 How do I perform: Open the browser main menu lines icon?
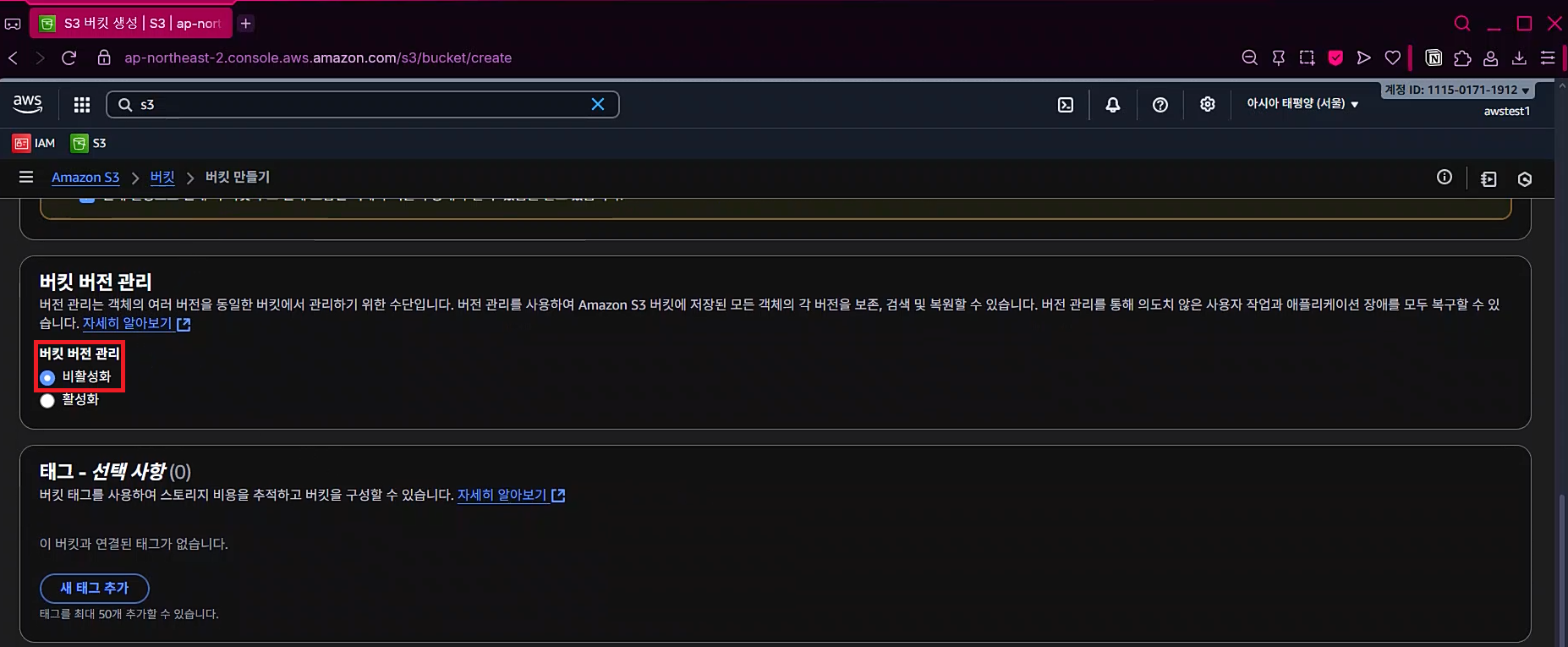pos(1548,58)
